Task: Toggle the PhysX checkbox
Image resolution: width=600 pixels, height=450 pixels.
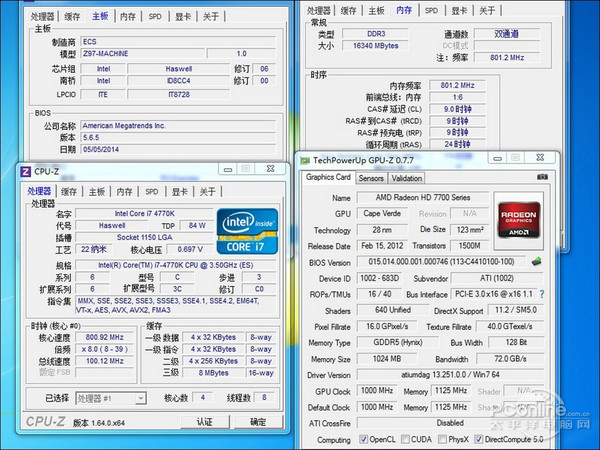Action: (450, 439)
